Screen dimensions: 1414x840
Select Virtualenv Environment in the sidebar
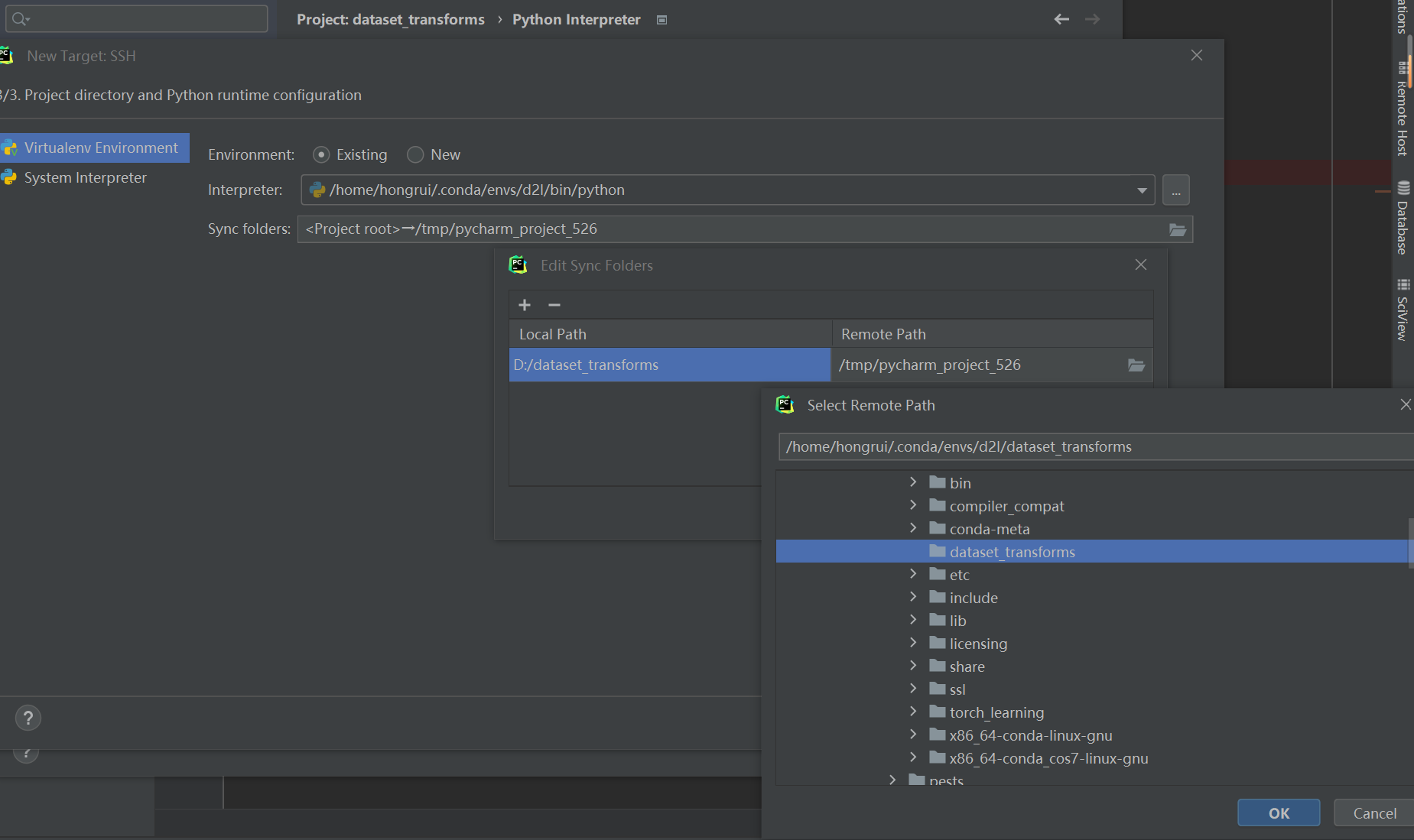[95, 148]
